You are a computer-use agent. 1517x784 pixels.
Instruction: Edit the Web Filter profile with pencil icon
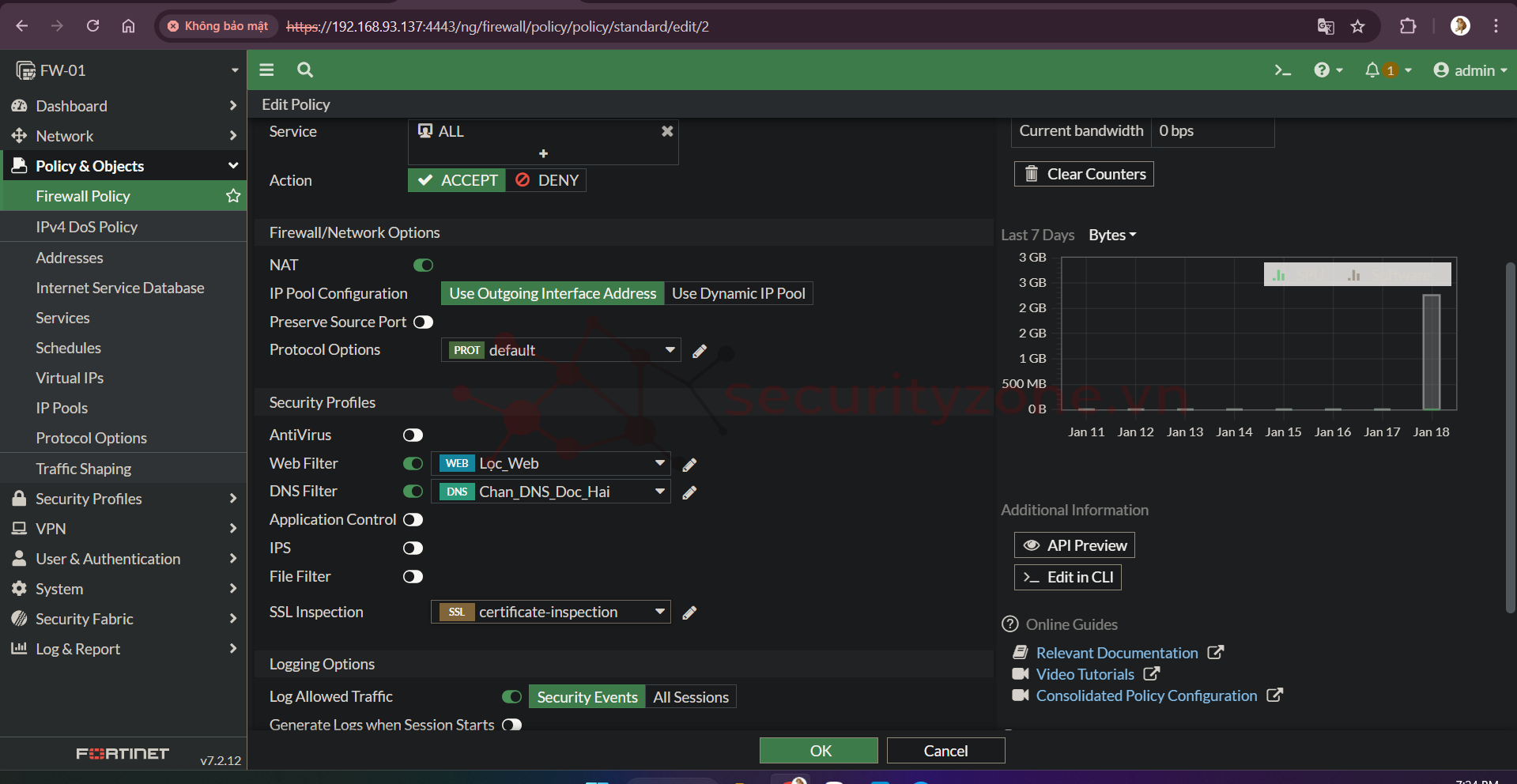click(689, 465)
